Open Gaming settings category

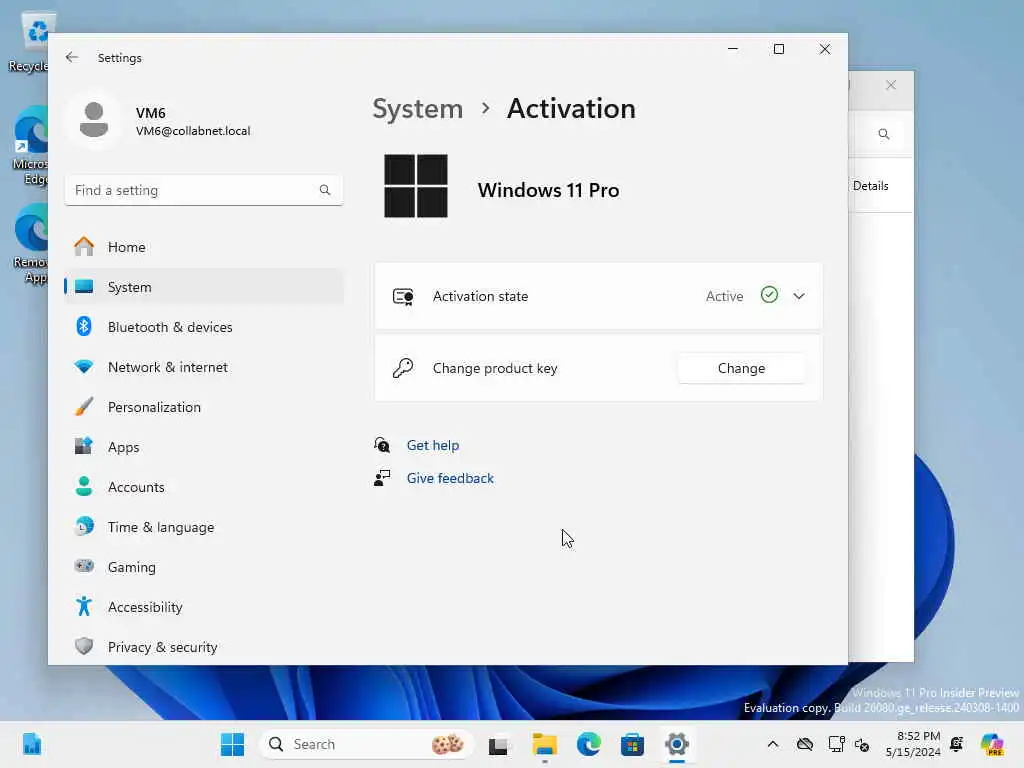tap(204, 567)
